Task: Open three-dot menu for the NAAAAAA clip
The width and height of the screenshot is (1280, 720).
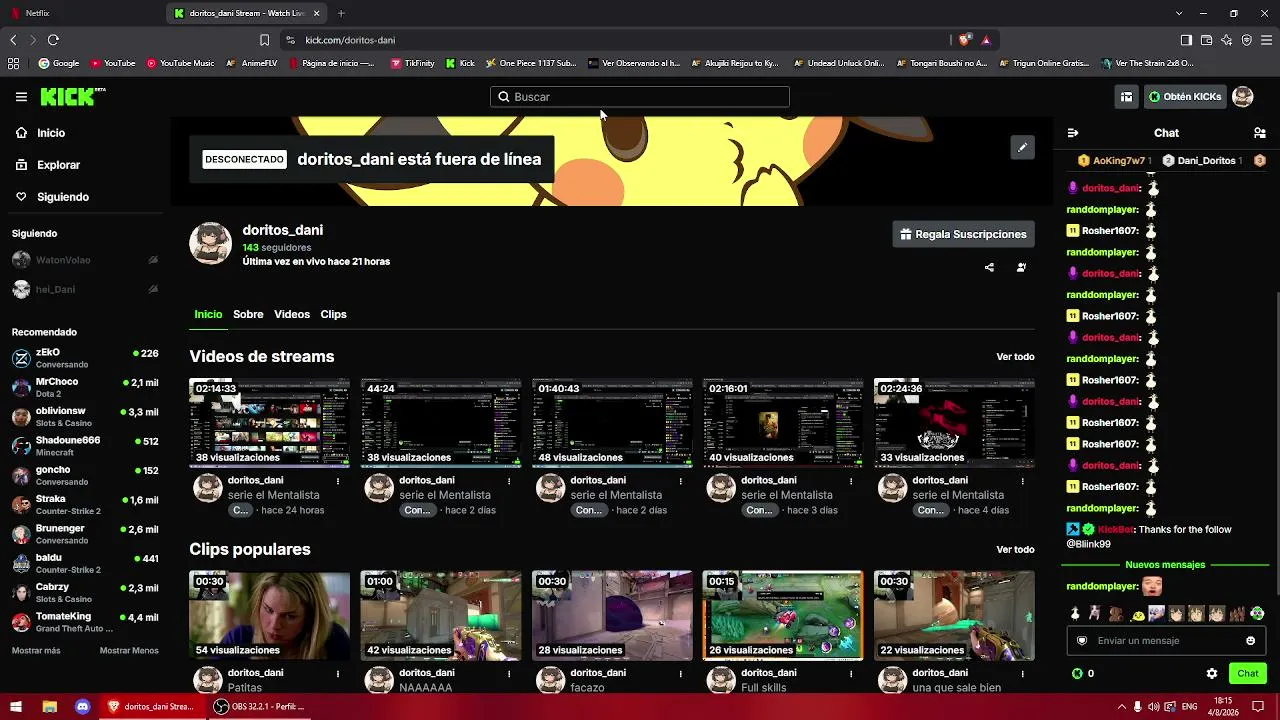Action: (509, 674)
